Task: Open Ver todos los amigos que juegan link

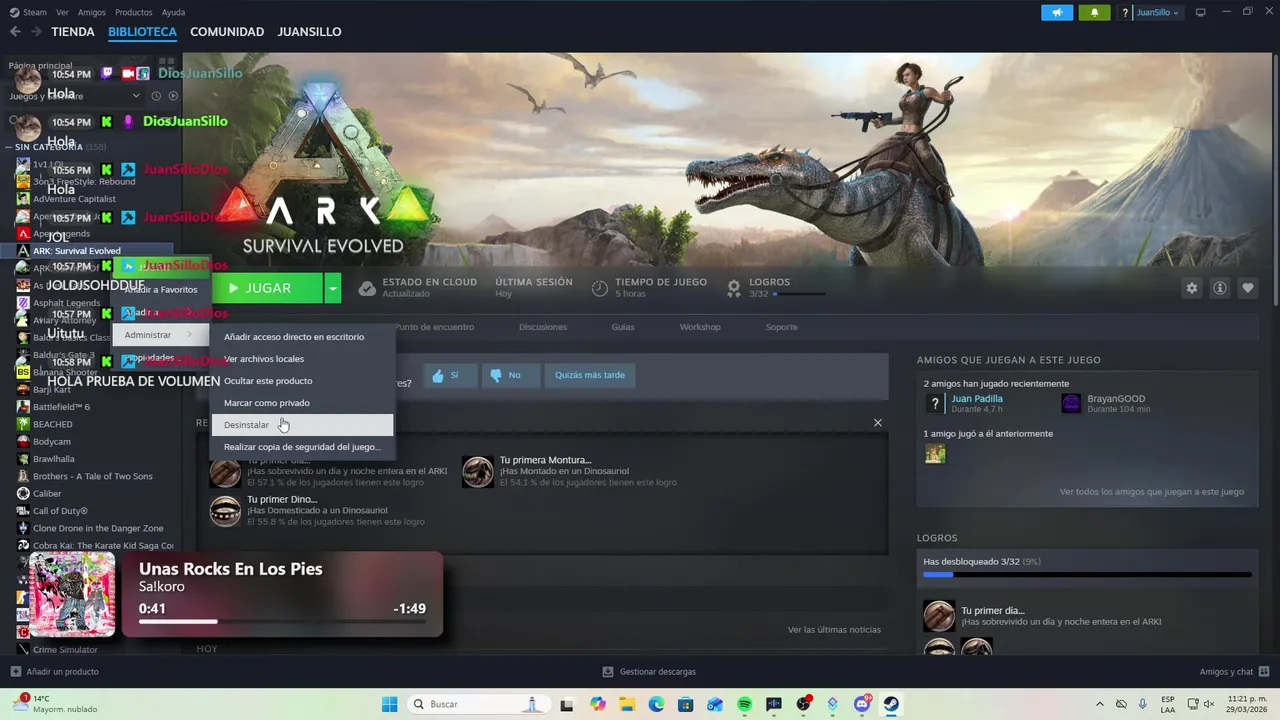Action: pyautogui.click(x=1152, y=492)
